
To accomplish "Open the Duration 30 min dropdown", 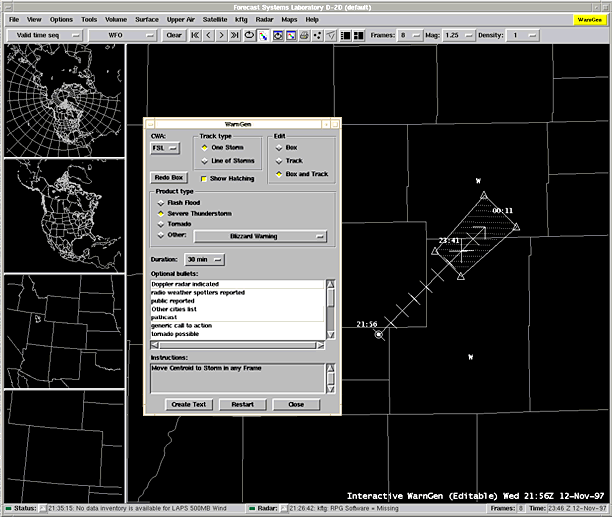I will 205,259.
